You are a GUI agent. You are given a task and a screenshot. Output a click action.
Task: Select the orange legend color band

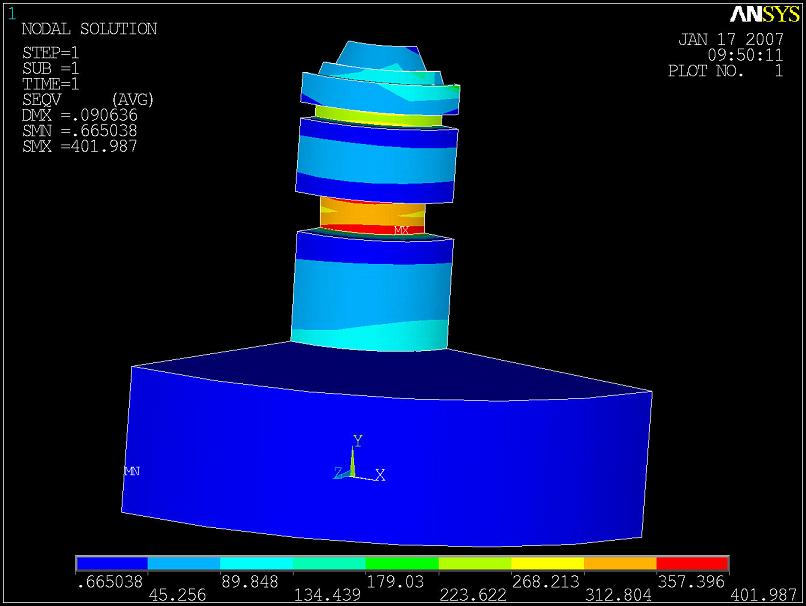click(x=620, y=564)
